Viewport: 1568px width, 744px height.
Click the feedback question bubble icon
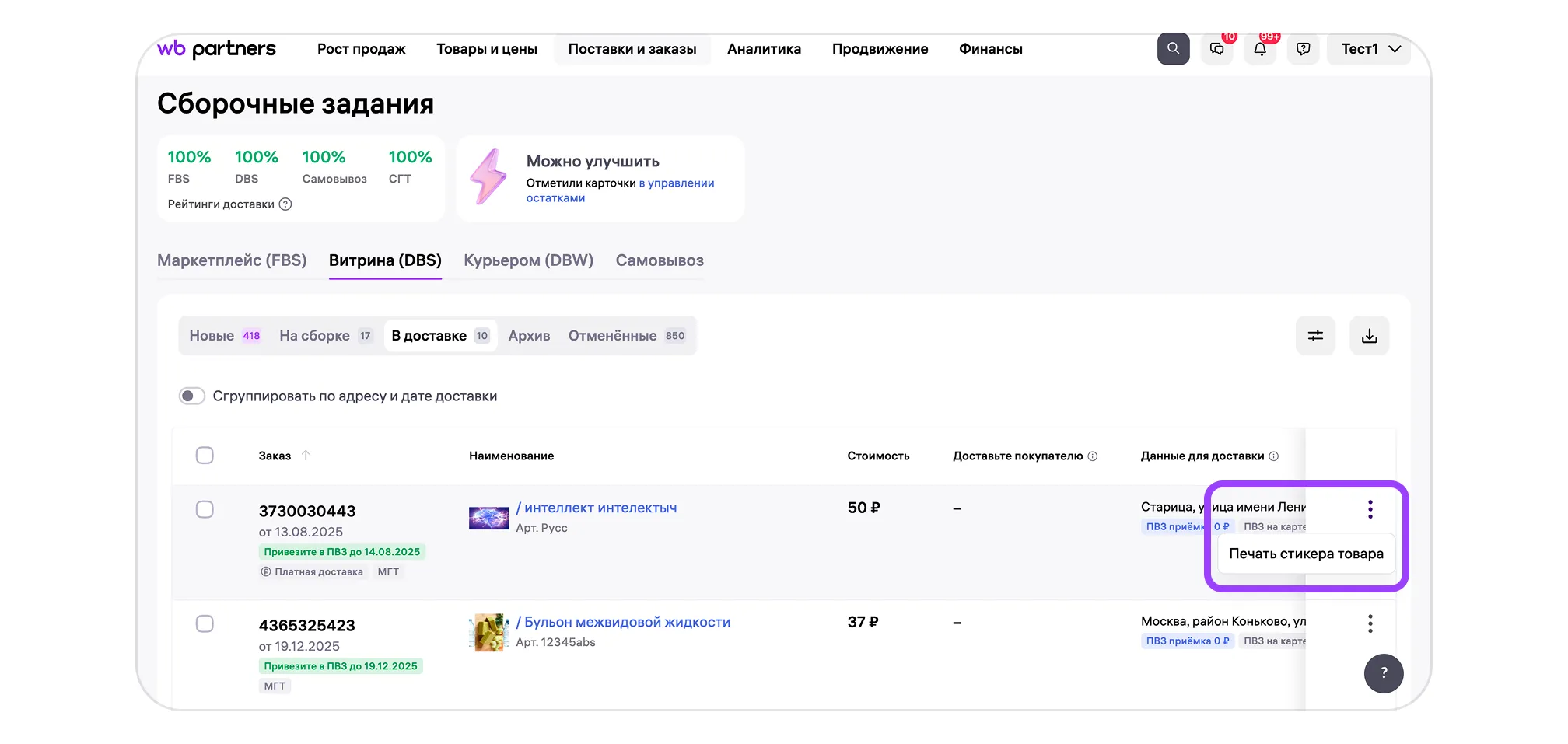click(1303, 49)
